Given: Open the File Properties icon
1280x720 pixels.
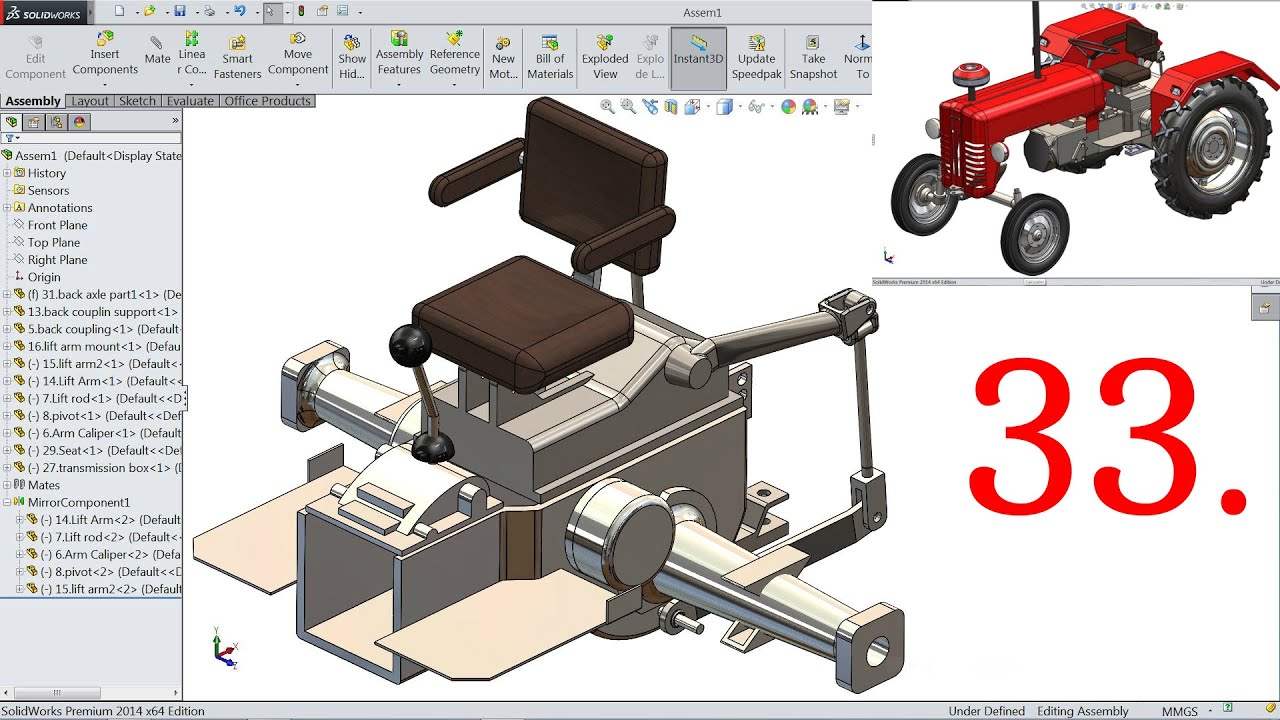Looking at the screenshot, I should tap(321, 12).
